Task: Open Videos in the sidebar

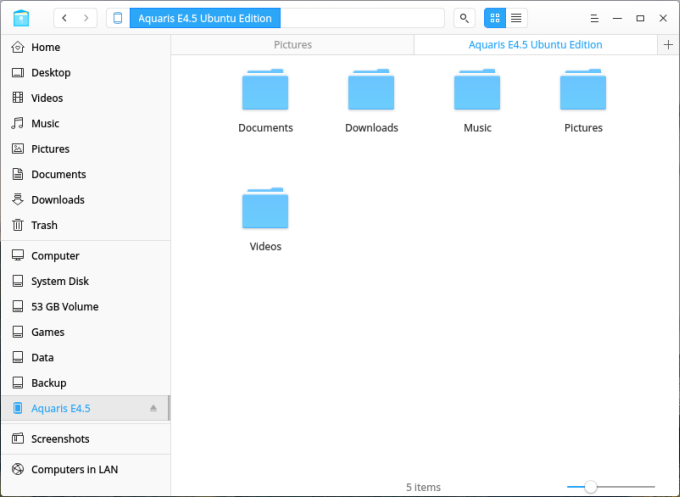Action: (85, 98)
